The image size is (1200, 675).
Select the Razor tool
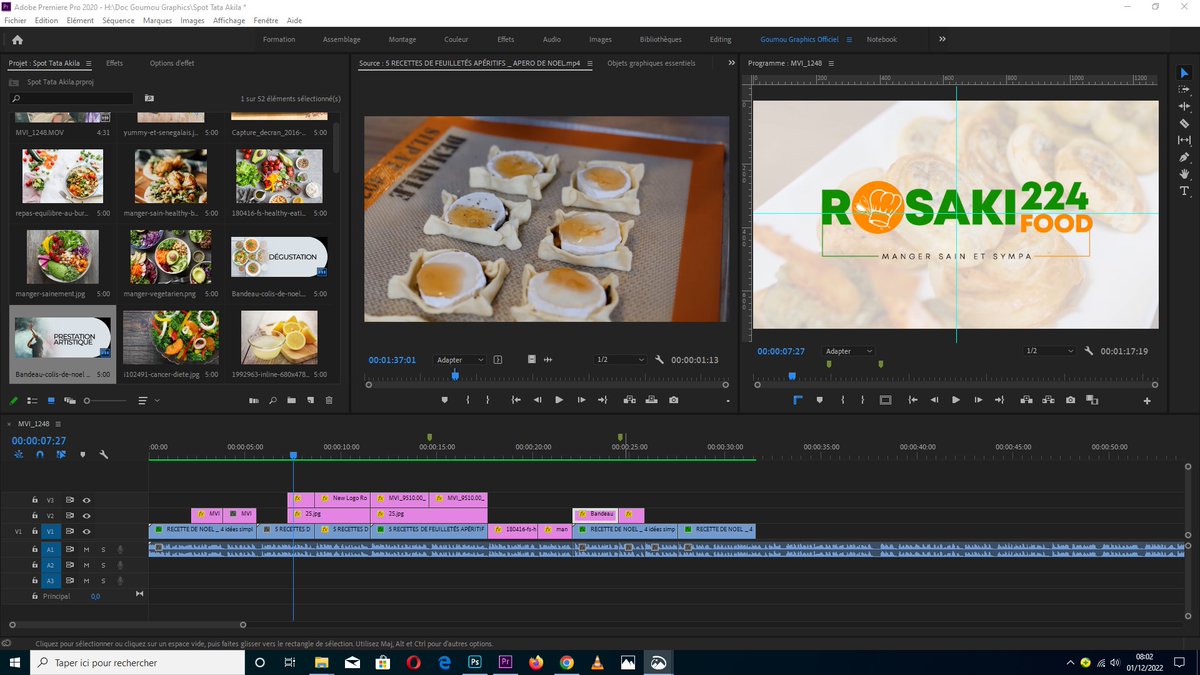tap(1185, 123)
